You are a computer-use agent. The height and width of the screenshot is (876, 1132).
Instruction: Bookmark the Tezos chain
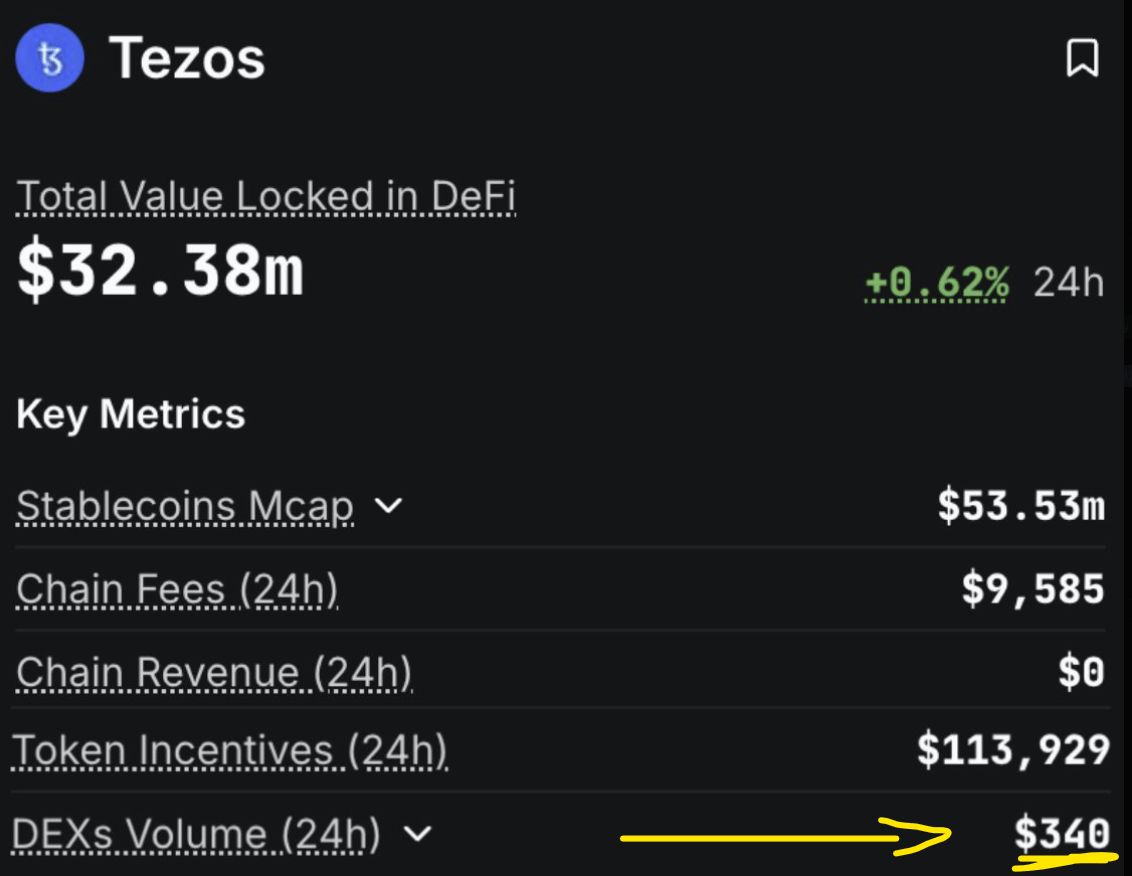(1082, 59)
